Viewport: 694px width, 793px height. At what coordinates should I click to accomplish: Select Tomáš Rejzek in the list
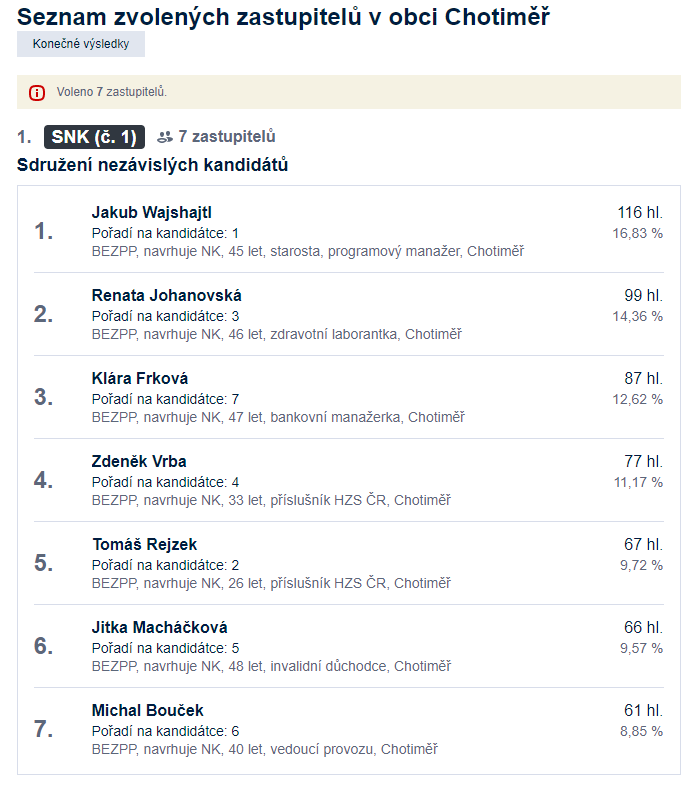point(144,544)
